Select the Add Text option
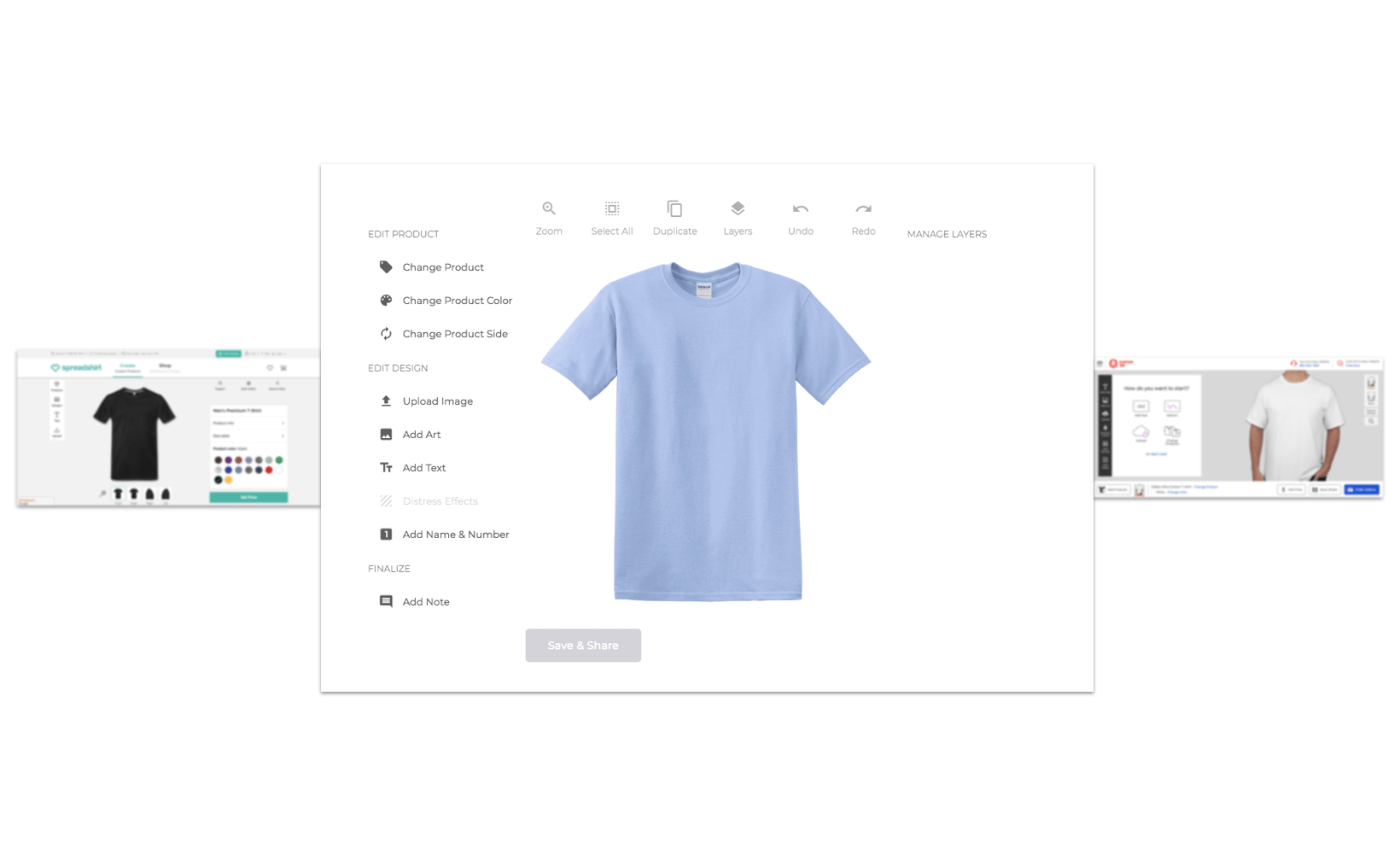This screenshot has height=854, width=1400. point(412,468)
